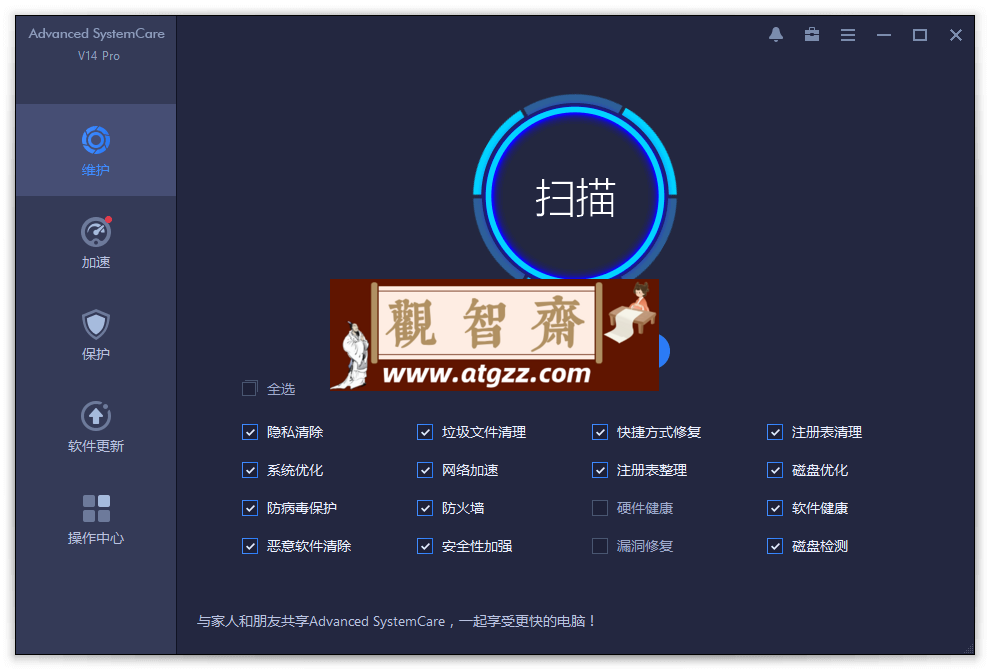This screenshot has width=990, height=670.
Task: Select the 保护 sidebar label
Action: 96,354
